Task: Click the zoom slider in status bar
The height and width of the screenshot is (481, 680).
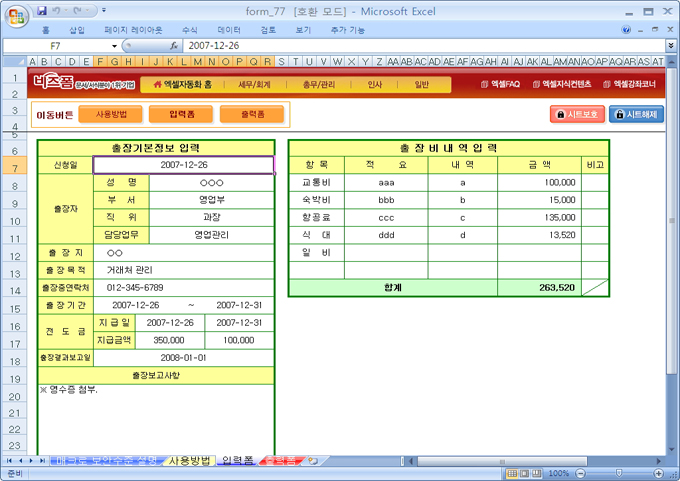Action: tap(618, 473)
